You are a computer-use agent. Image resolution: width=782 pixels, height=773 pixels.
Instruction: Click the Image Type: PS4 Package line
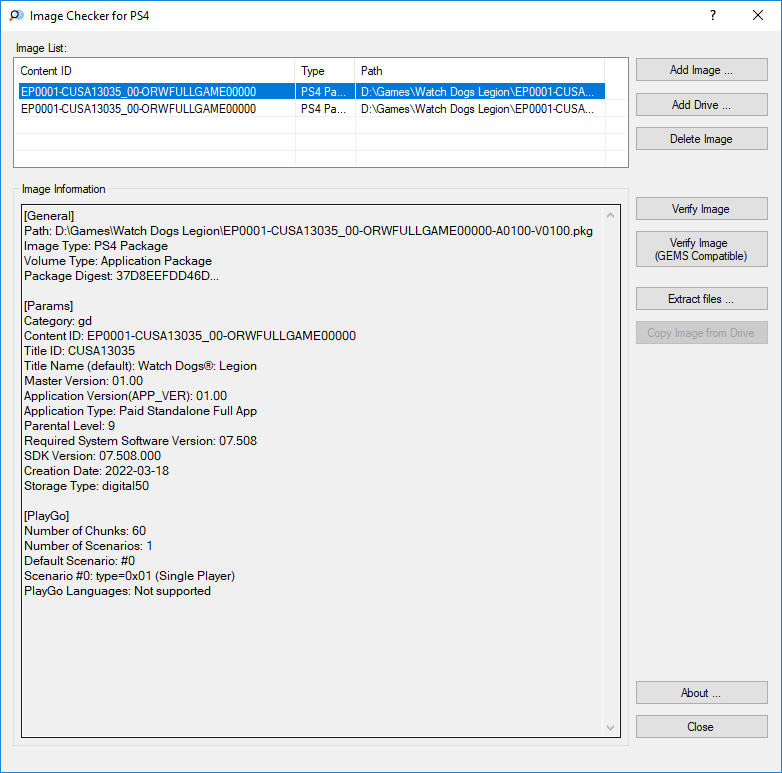click(96, 246)
